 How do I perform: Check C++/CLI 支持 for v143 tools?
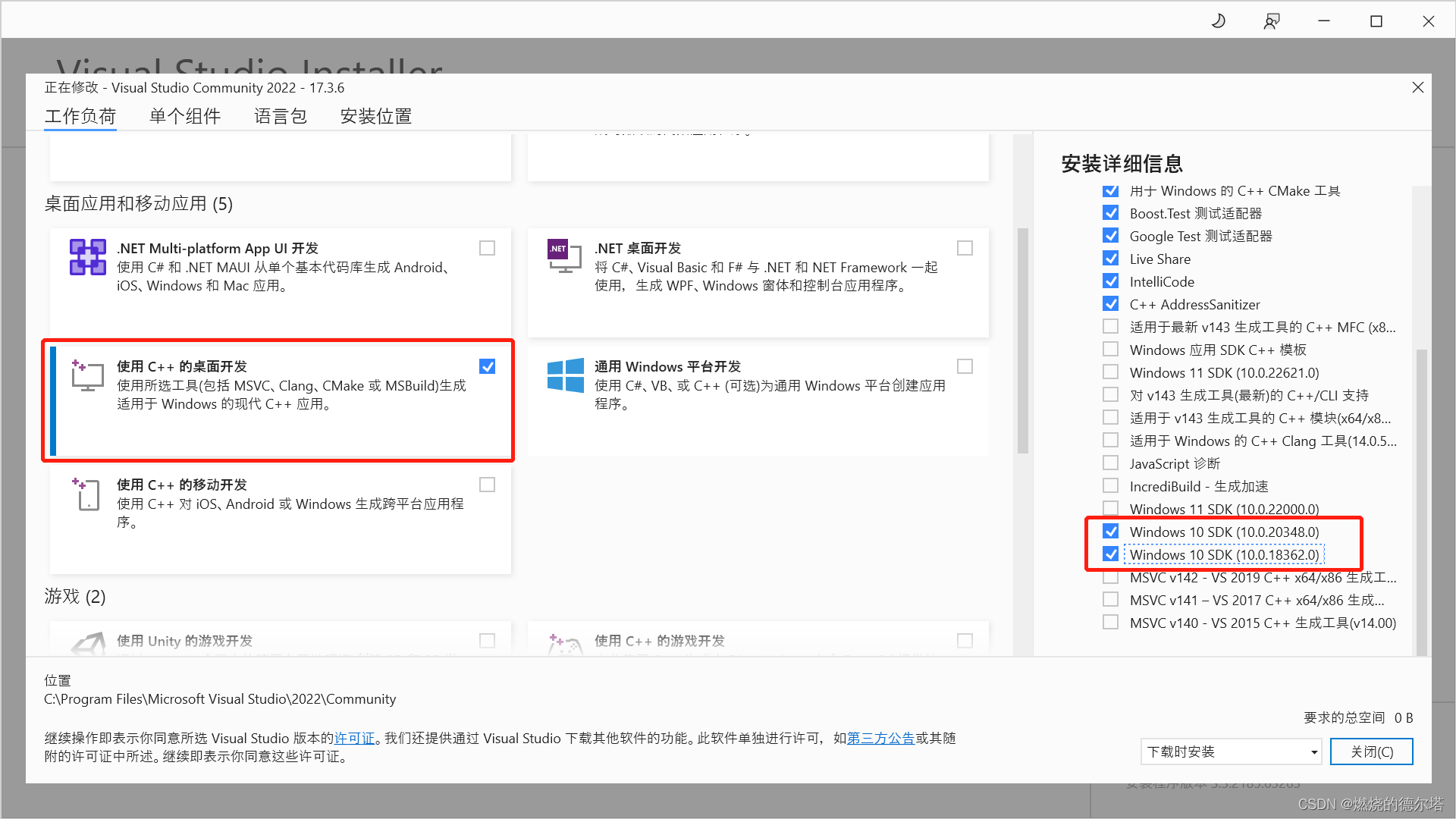click(x=1111, y=395)
